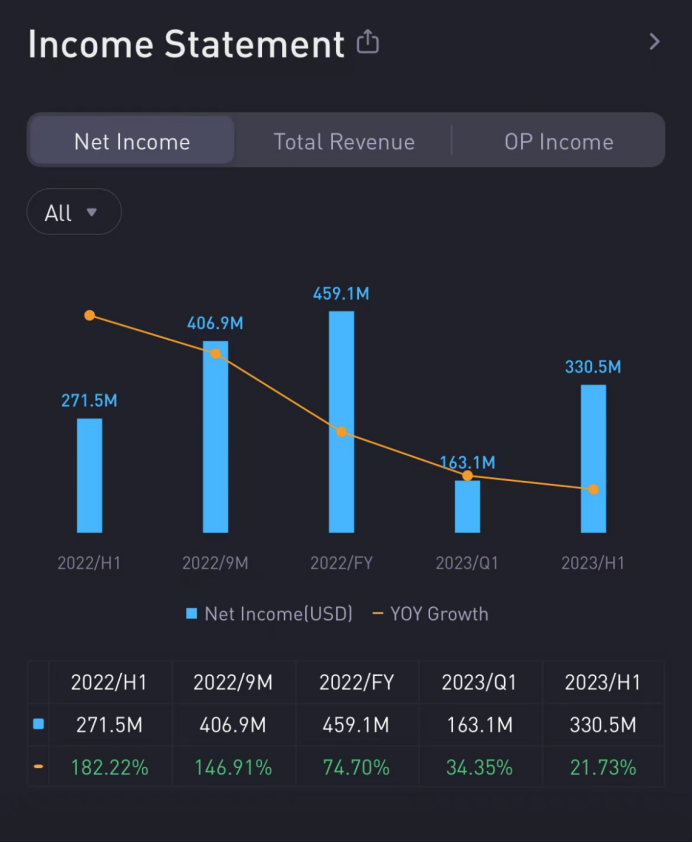Image resolution: width=692 pixels, height=843 pixels.
Task: Click the 271.5M cell in the table
Action: point(109,725)
